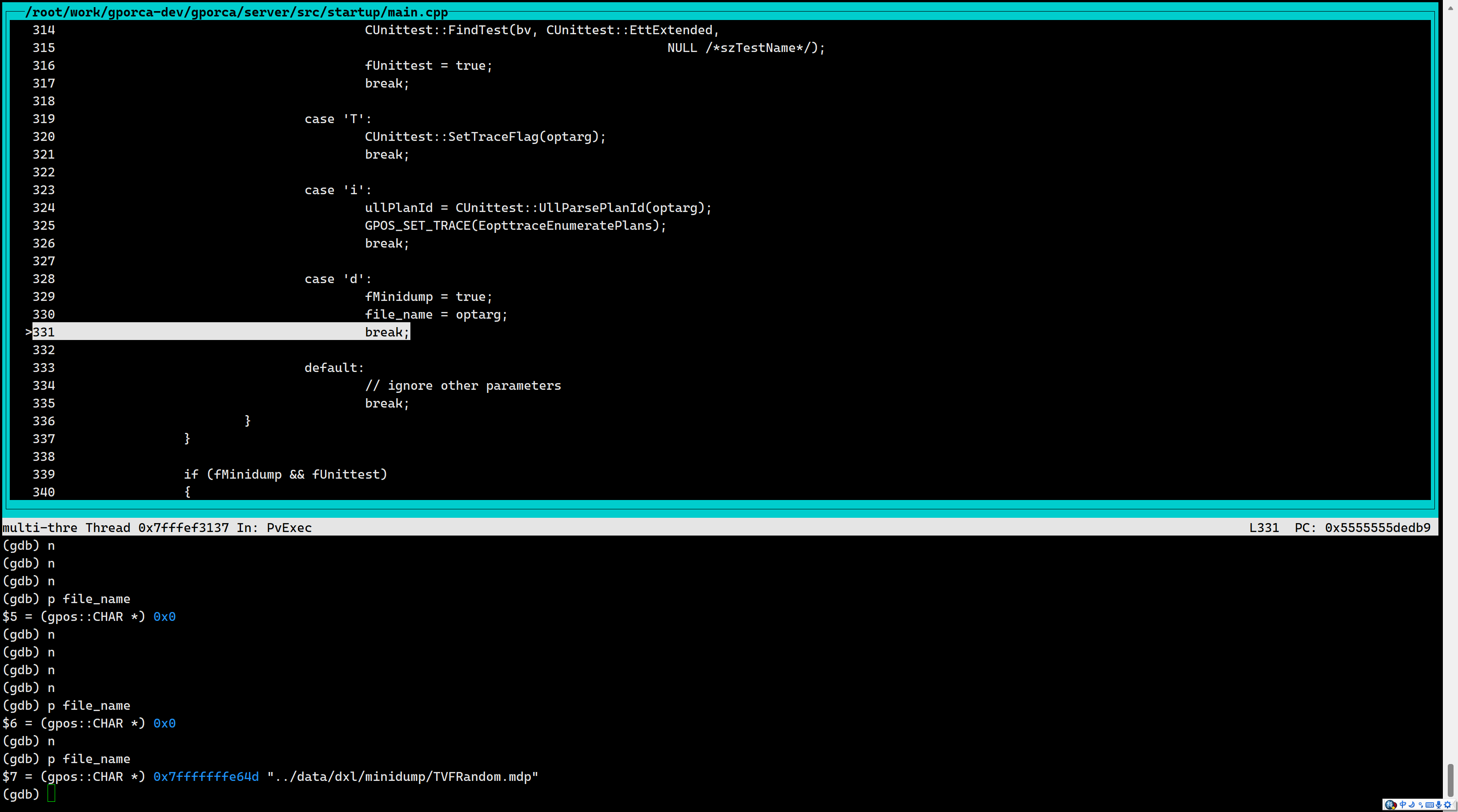Screen dimensions: 1458x812
Task: Click line 325 'GPOS_SET_TRACE(EopttraceEnumeratePlans);'
Action: tap(516, 226)
